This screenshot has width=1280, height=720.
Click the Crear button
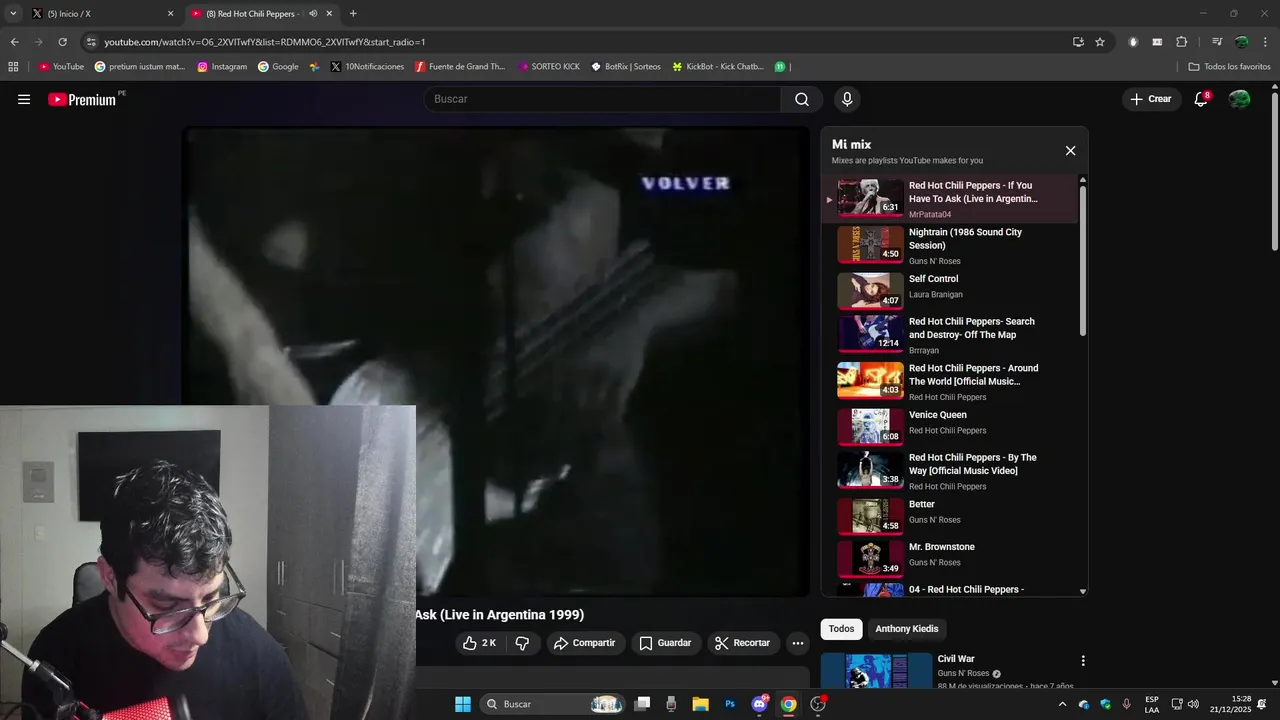coord(1151,99)
